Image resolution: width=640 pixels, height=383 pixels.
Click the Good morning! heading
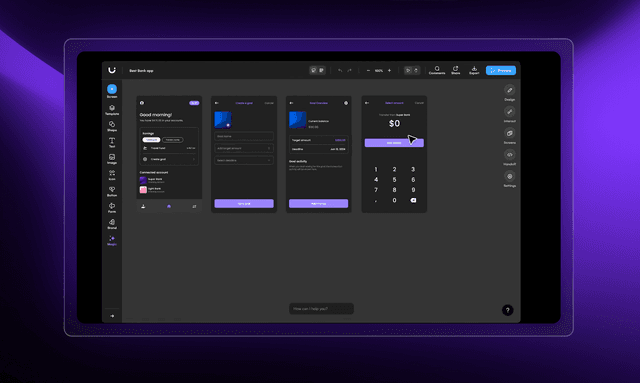156,115
